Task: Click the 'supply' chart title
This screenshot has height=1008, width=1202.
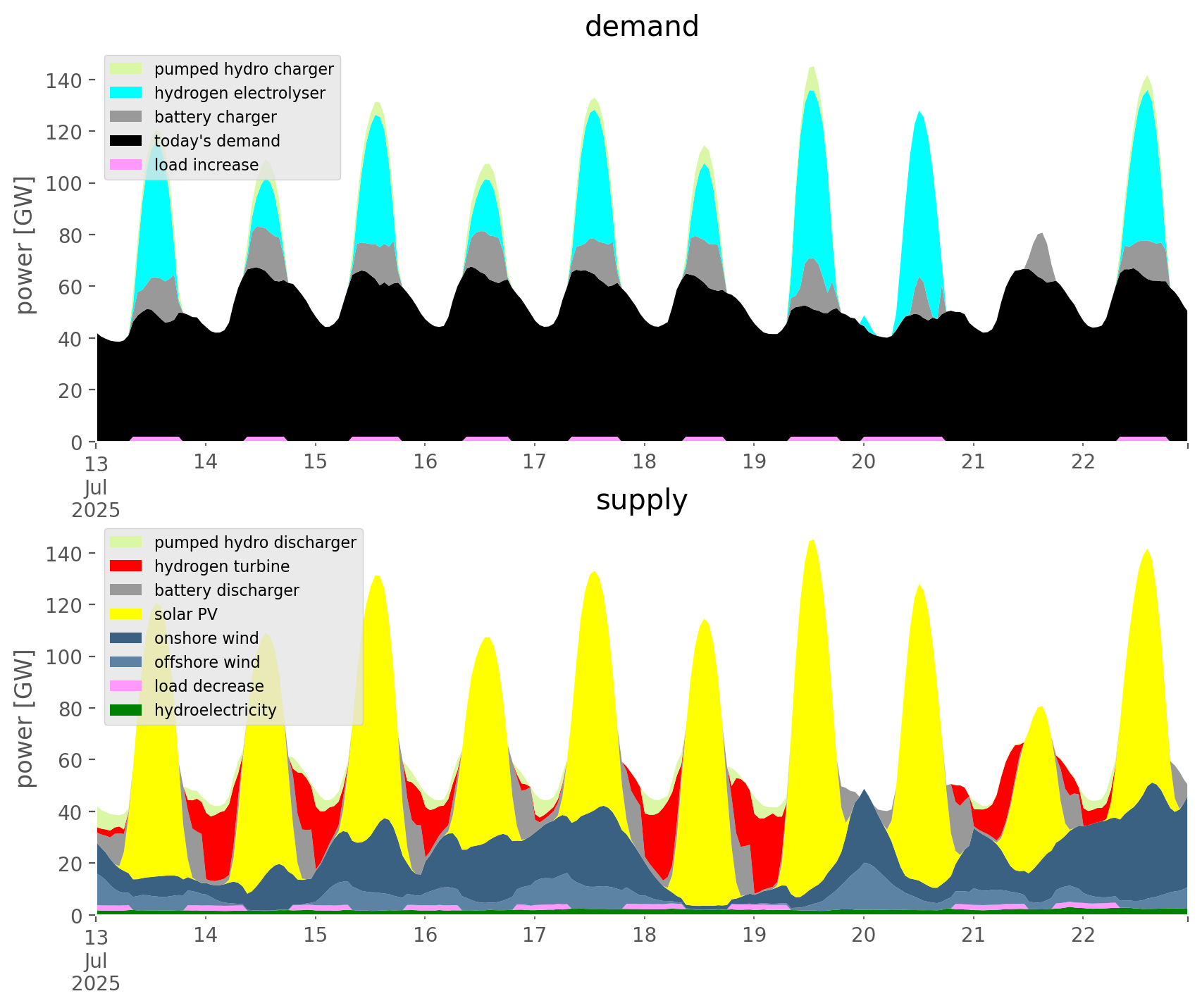Action: [641, 500]
